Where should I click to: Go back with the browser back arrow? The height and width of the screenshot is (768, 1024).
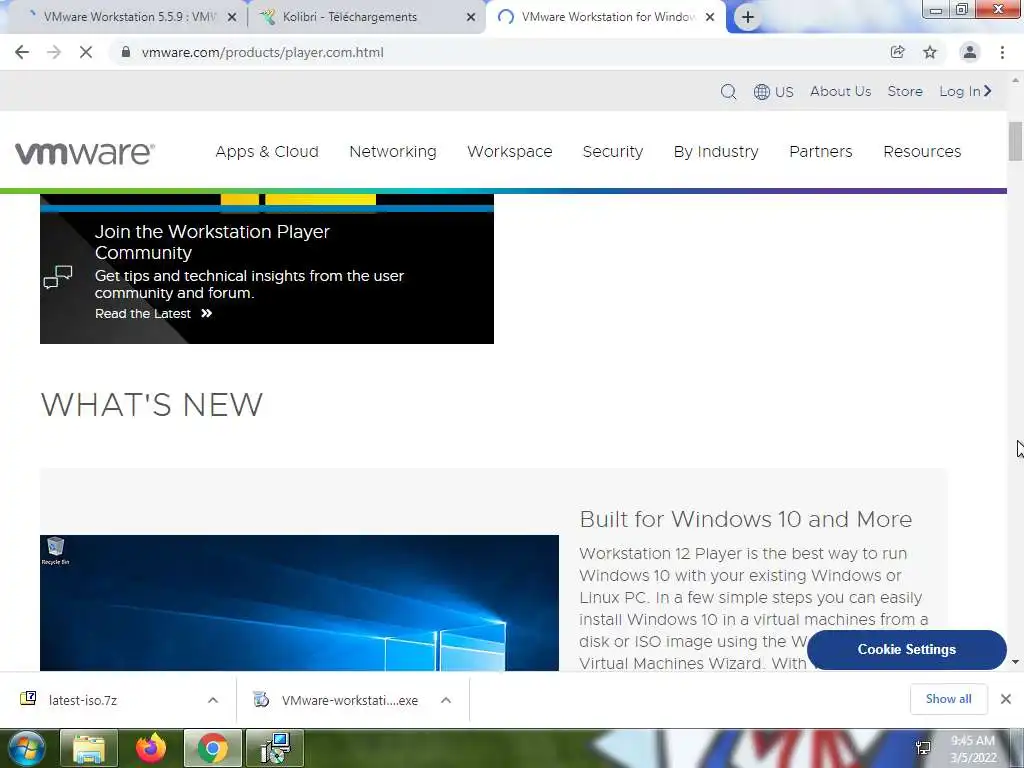(22, 52)
